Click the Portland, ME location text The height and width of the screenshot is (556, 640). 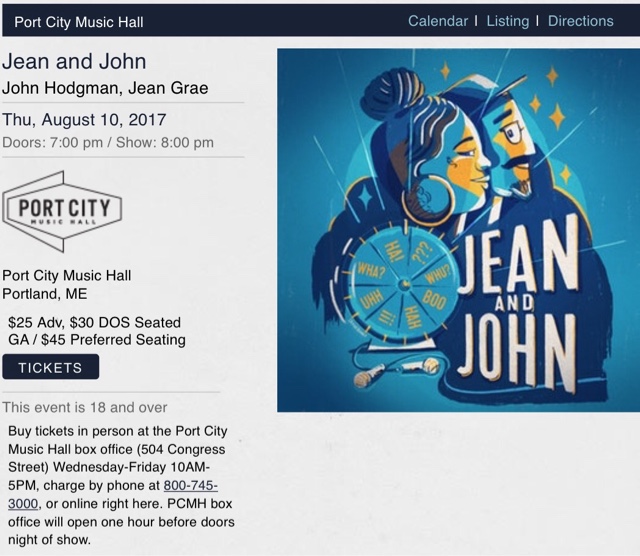(44, 294)
